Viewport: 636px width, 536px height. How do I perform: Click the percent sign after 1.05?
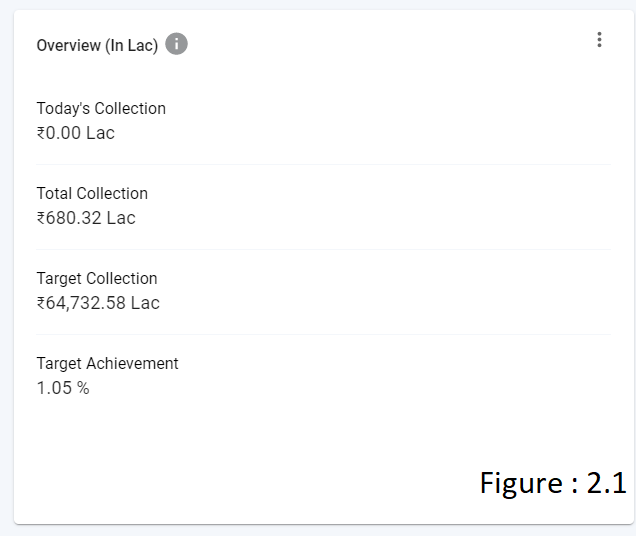coord(83,388)
